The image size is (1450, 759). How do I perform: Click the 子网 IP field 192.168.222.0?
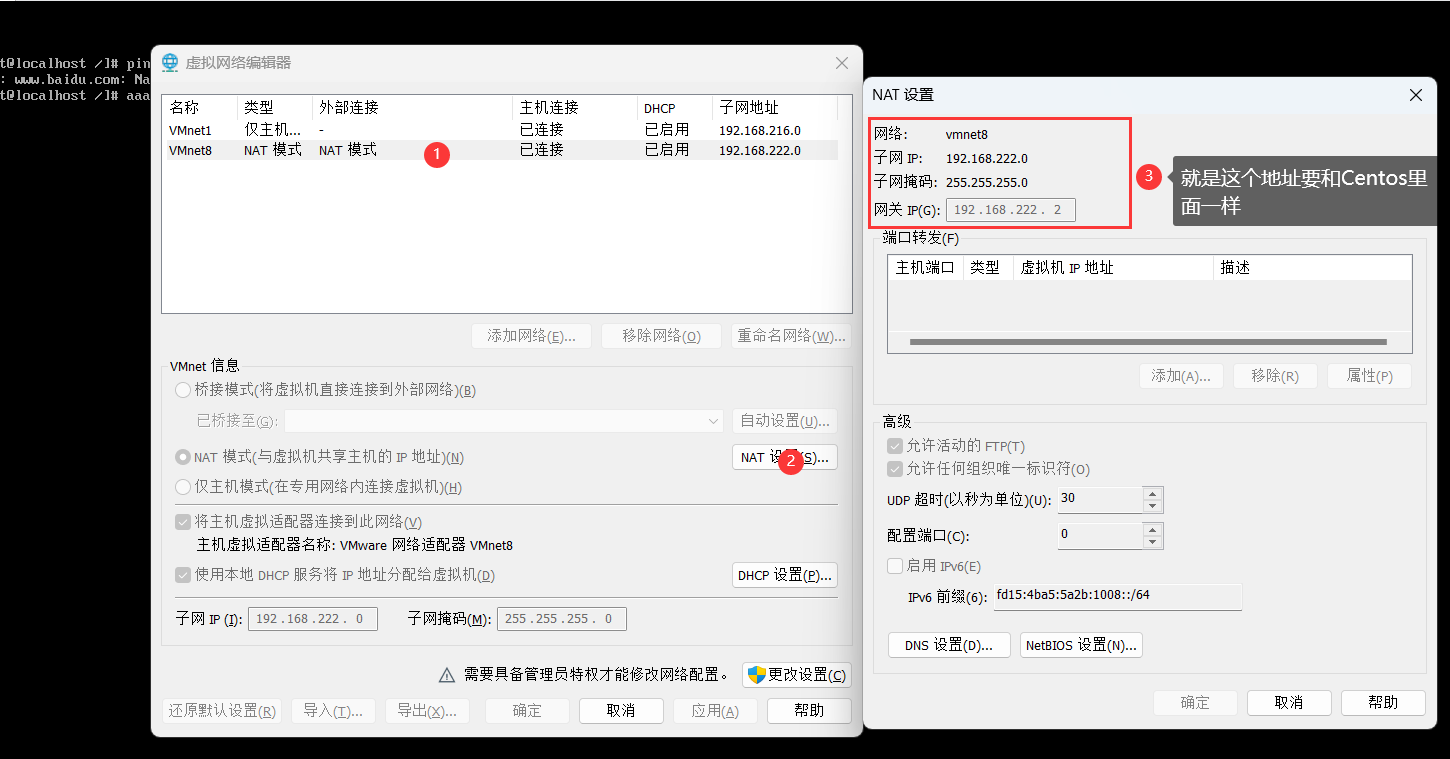click(x=313, y=619)
